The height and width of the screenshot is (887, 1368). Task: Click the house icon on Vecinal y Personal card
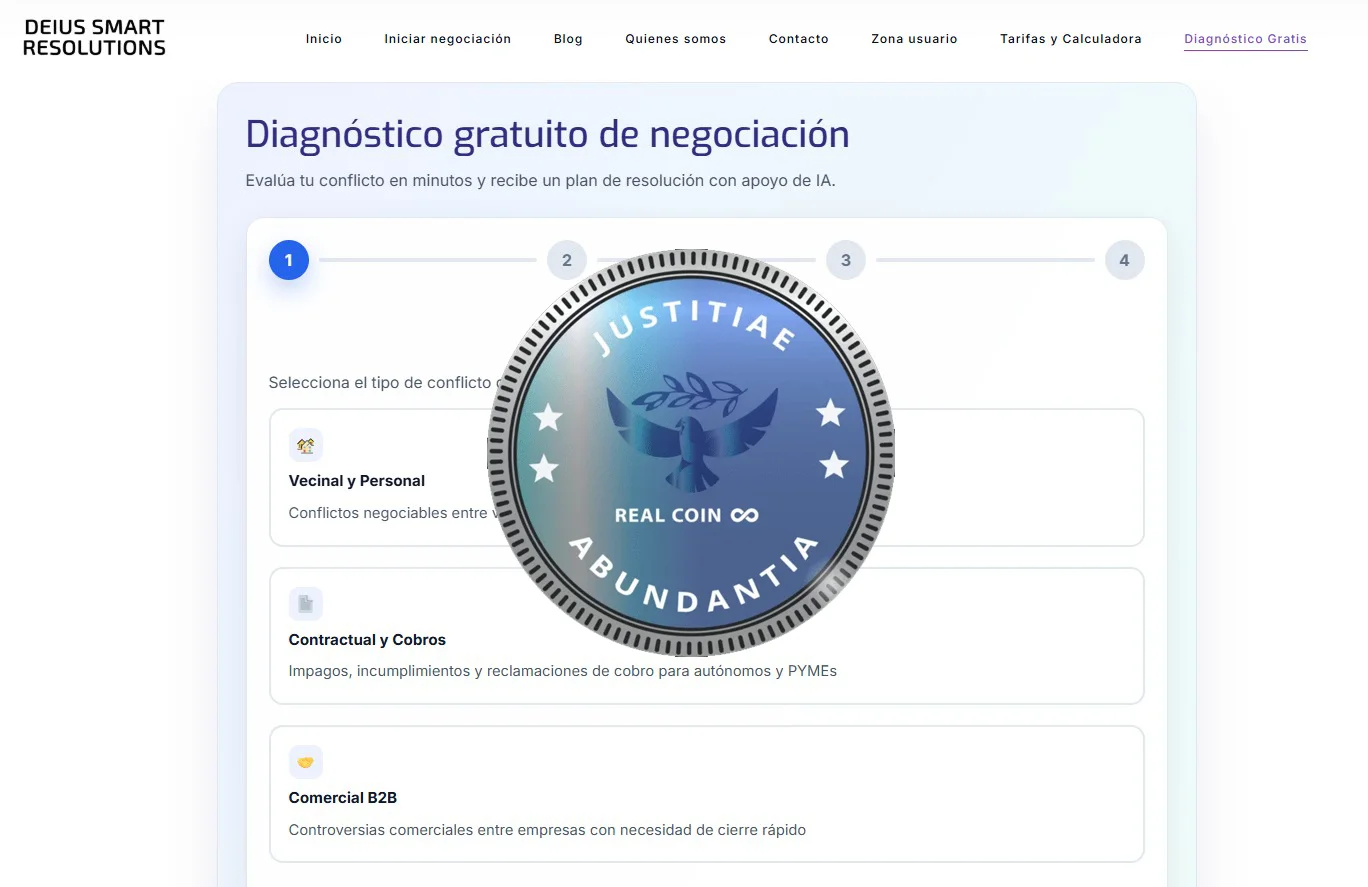click(x=306, y=445)
